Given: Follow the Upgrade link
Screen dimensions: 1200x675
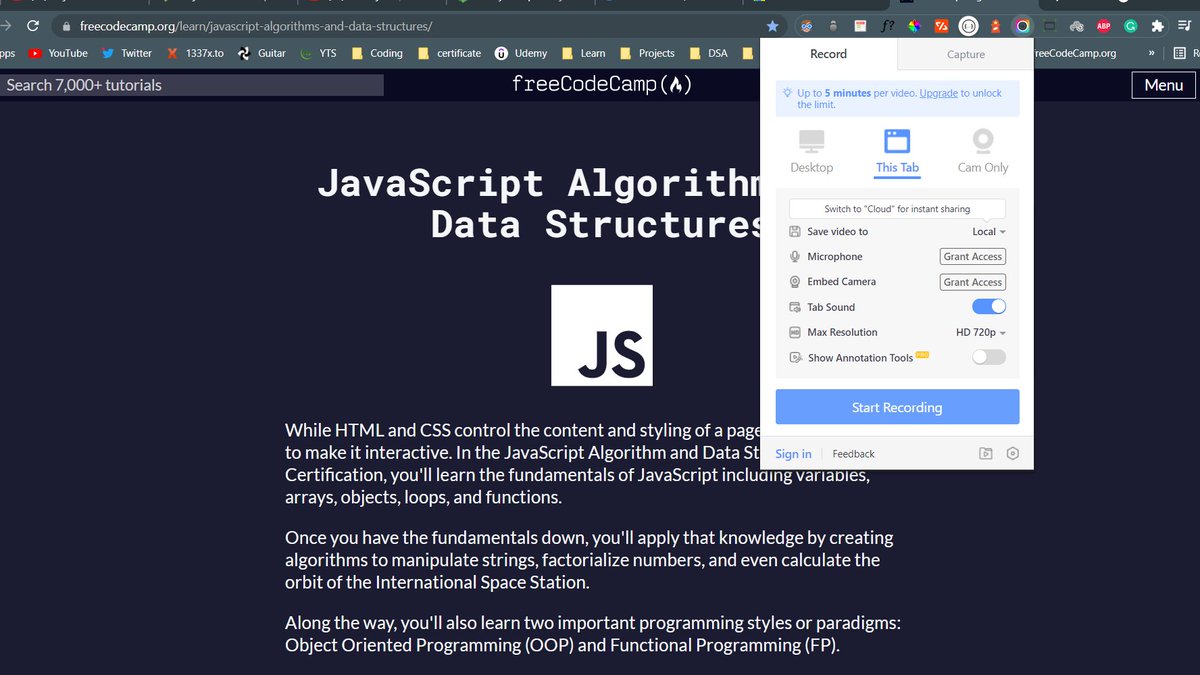Looking at the screenshot, I should pyautogui.click(x=938, y=93).
